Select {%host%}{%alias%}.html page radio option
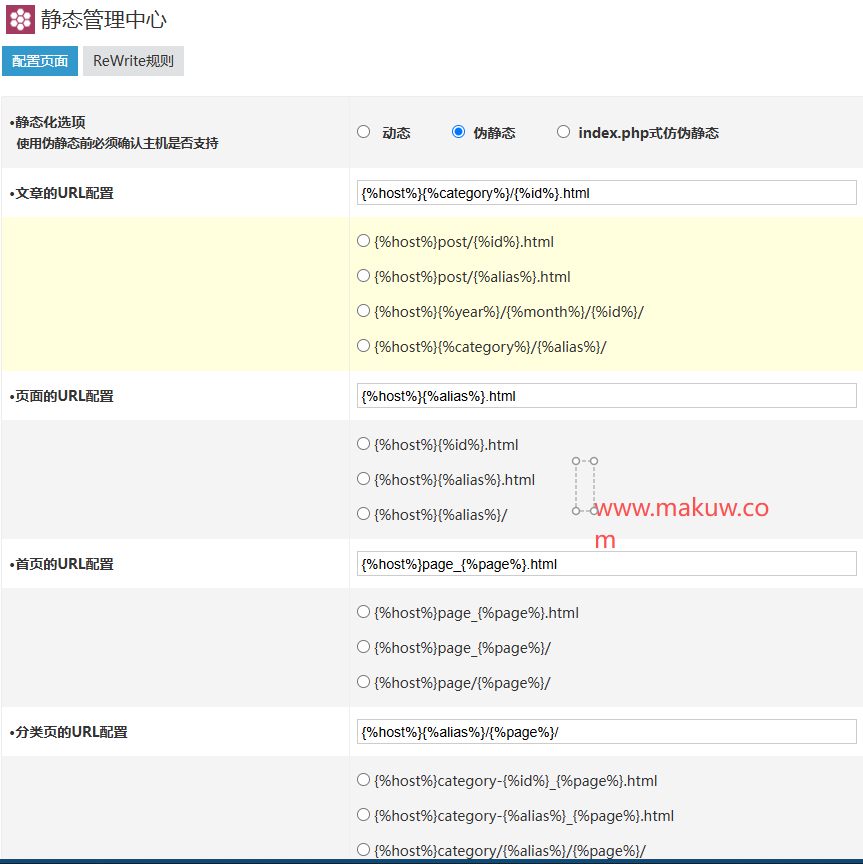The image size is (863, 864). [x=363, y=479]
